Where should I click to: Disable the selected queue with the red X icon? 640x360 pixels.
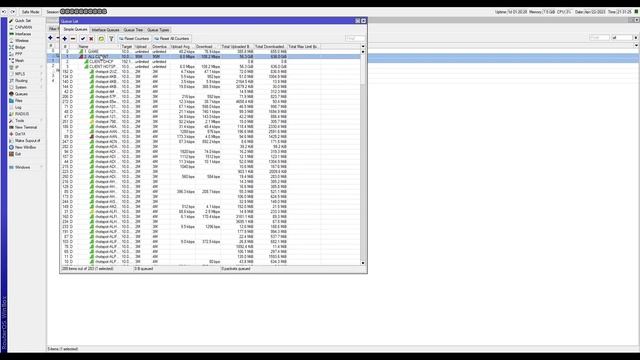coord(91,39)
